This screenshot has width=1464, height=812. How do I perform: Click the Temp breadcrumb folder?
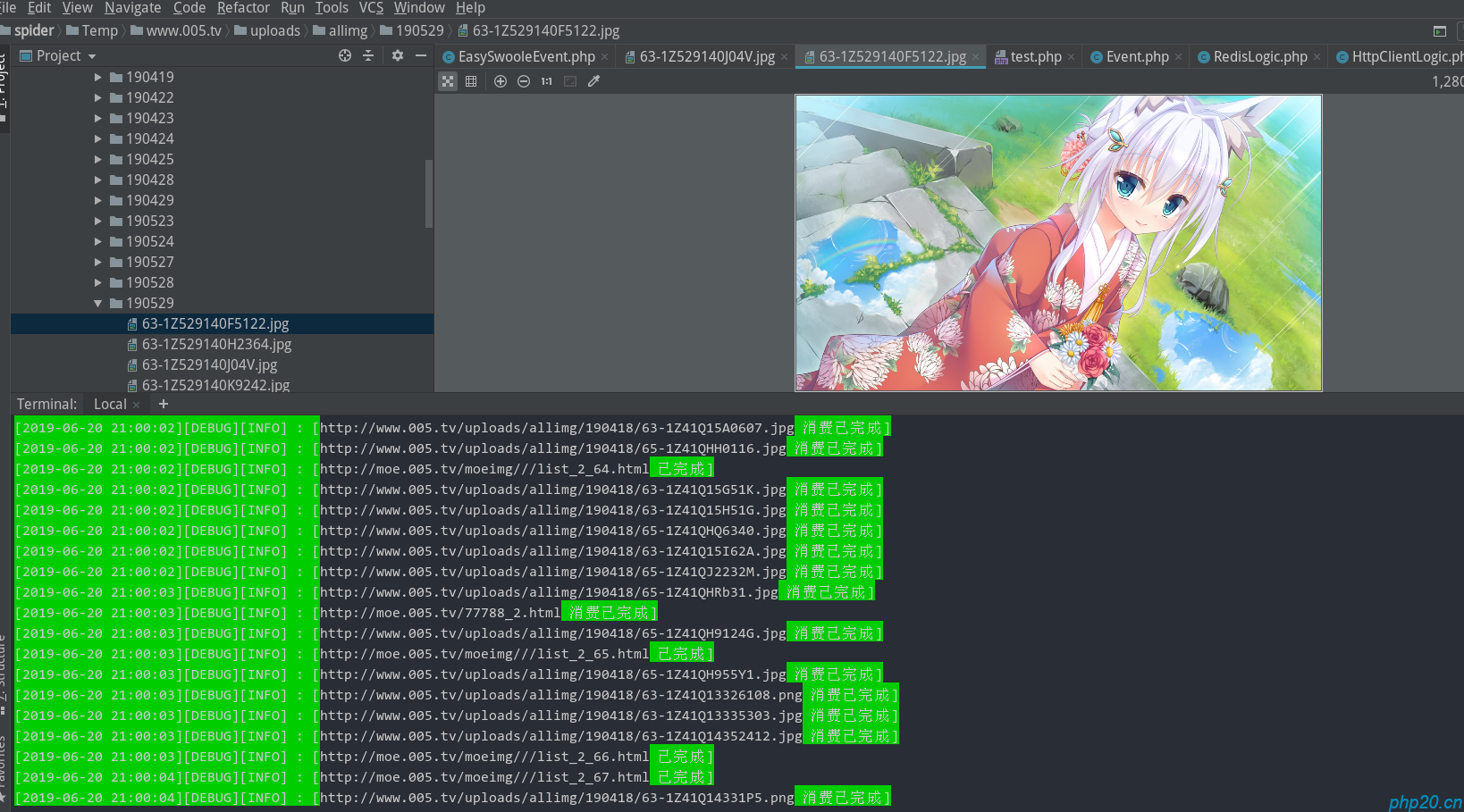coord(92,30)
